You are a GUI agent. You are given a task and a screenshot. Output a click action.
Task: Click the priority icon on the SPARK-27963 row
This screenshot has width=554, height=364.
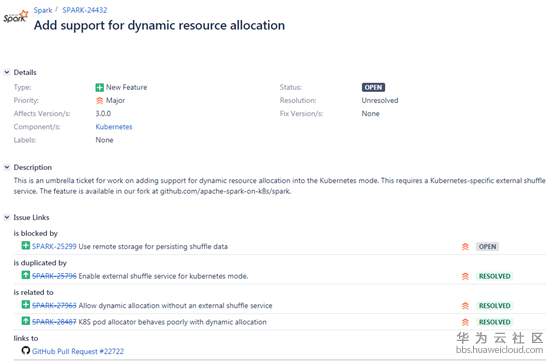click(x=465, y=306)
